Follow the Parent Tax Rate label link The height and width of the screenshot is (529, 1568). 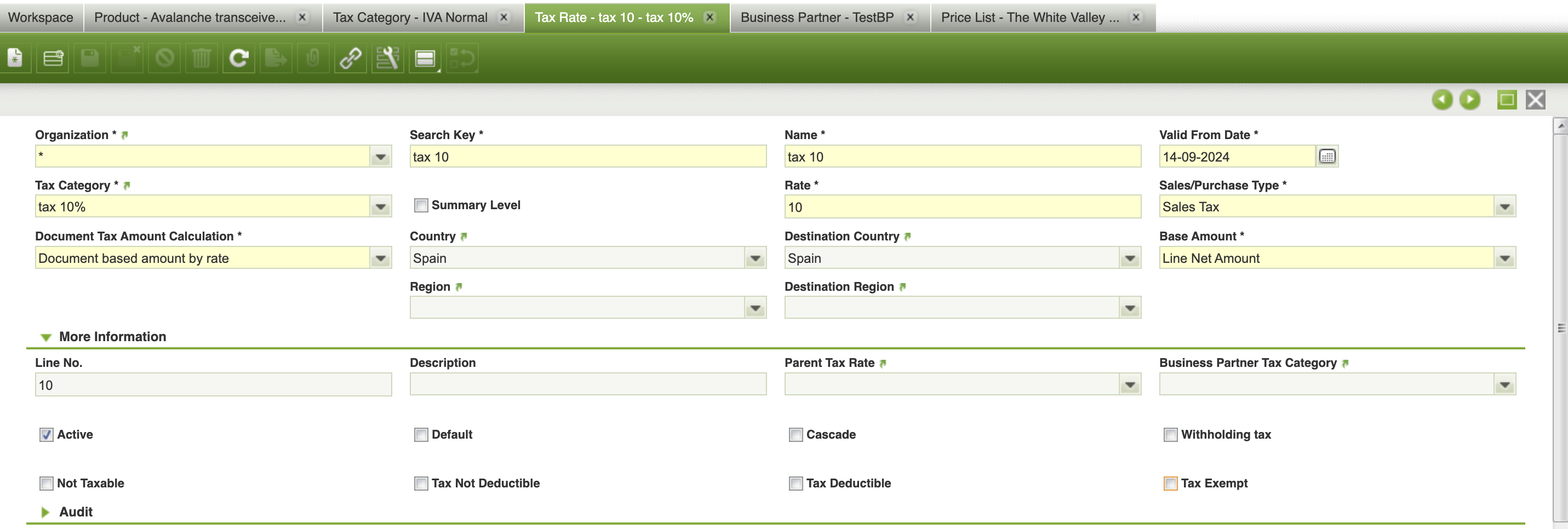coord(883,364)
